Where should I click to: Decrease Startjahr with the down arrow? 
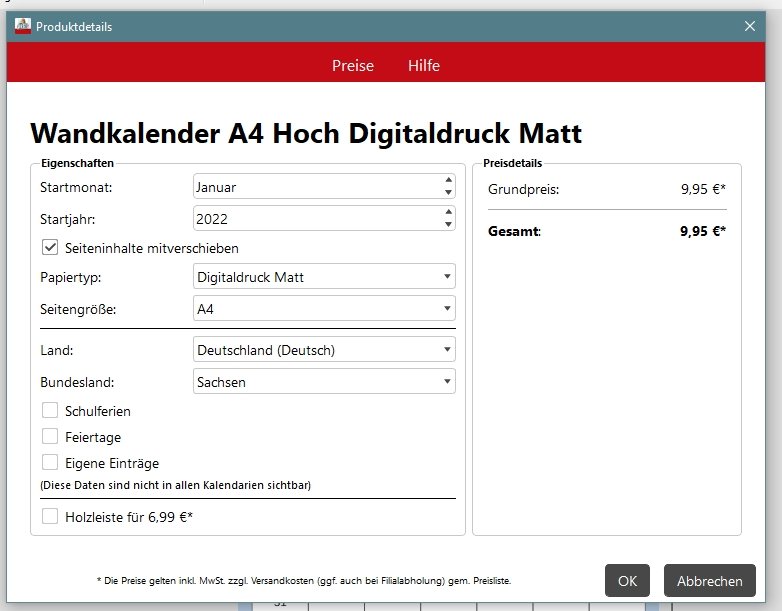447,224
